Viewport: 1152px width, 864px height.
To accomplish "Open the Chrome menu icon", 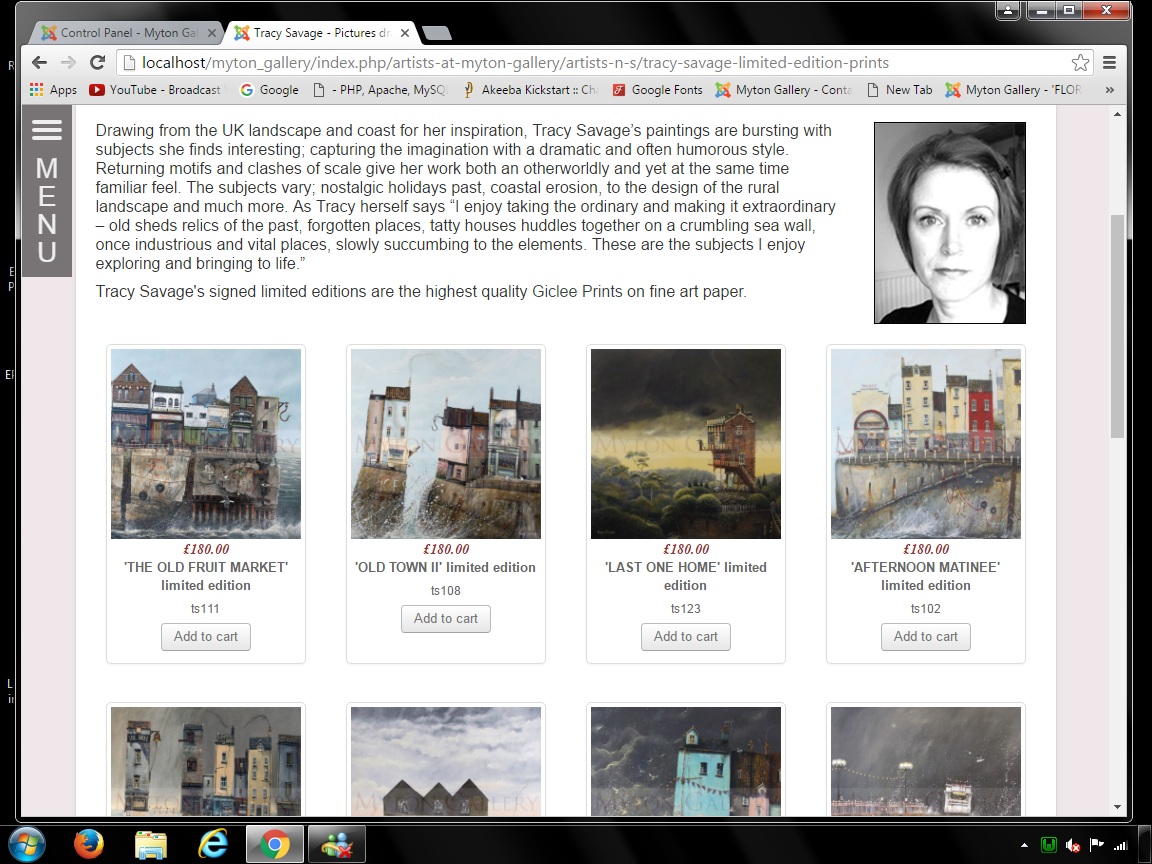I will [x=1109, y=62].
